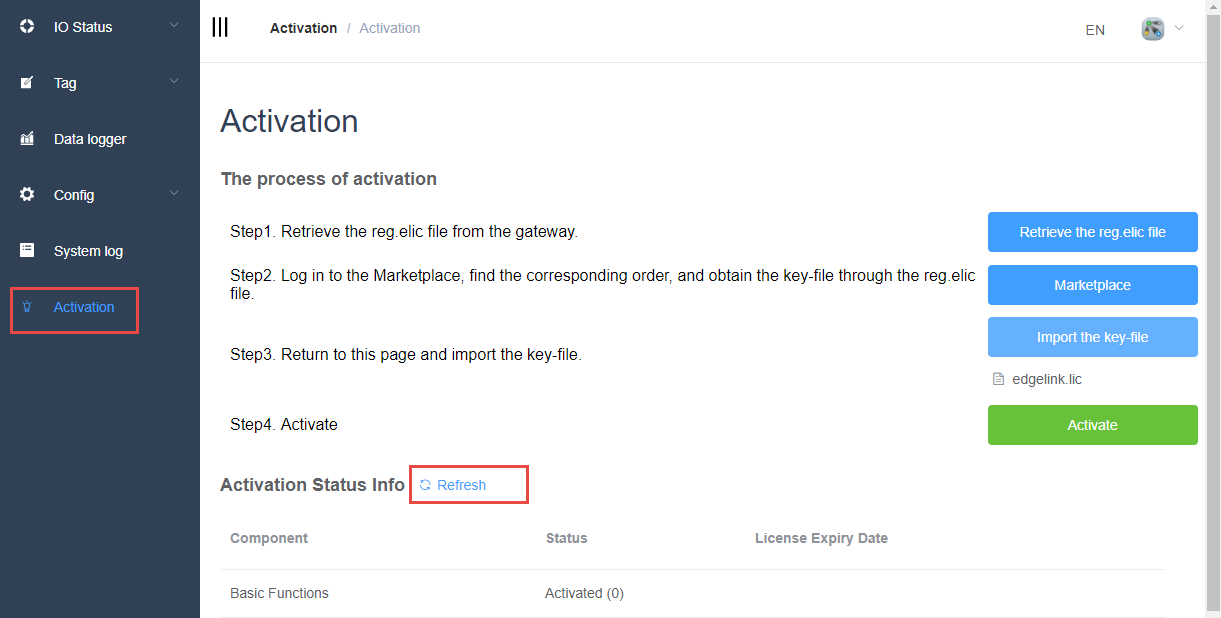This screenshot has width=1221, height=618.
Task: Click the Data logger chart icon
Action: [27, 139]
